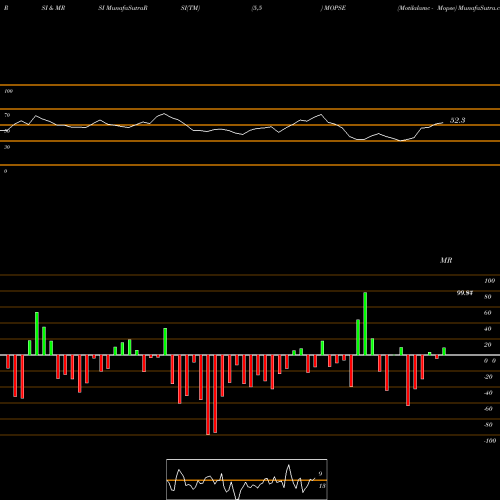The width and height of the screenshot is (500, 500).
Task: Click the RSI current value 52.3 label
Action: [x=457, y=120]
